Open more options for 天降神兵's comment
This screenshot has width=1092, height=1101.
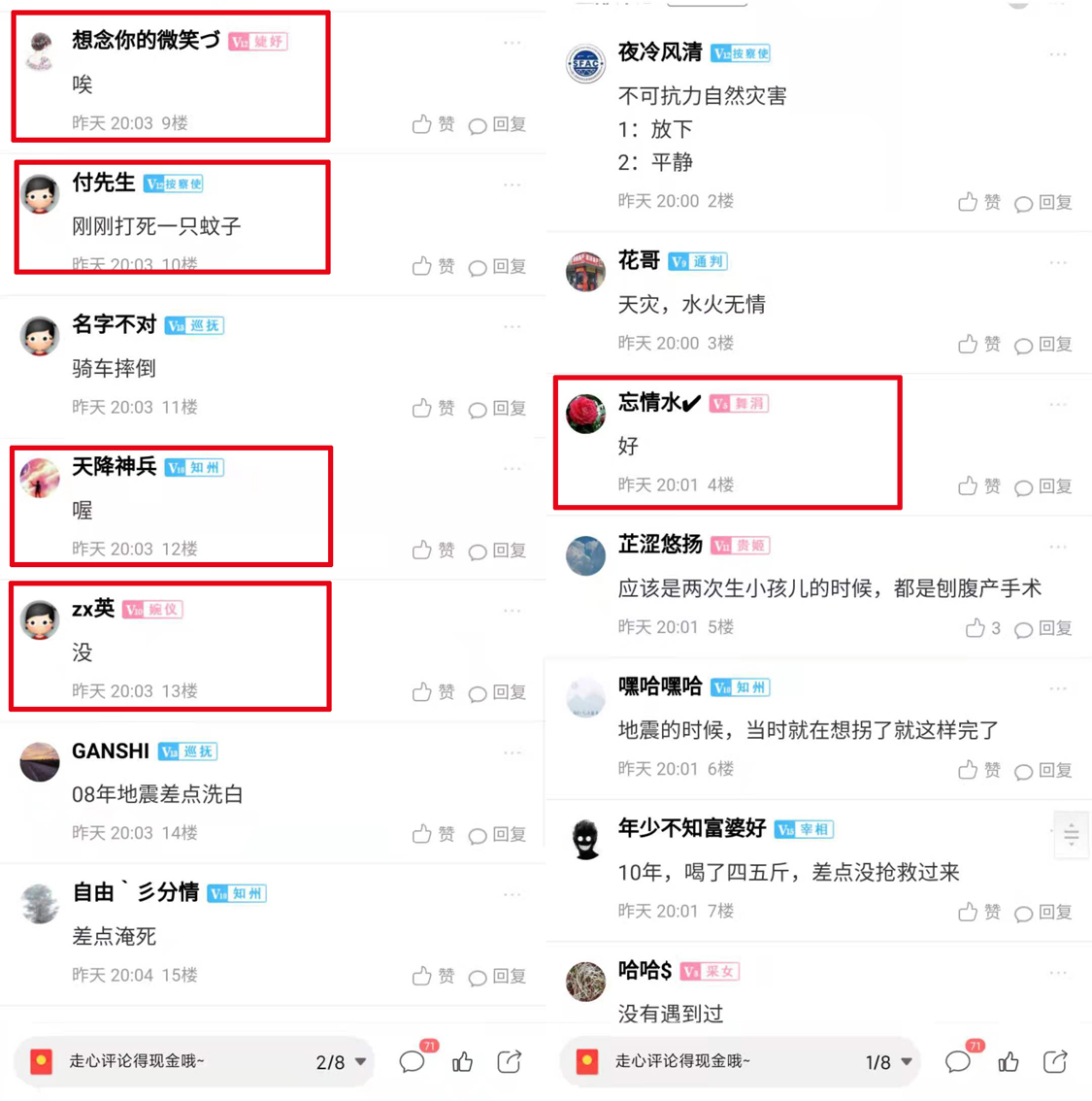click(x=513, y=468)
